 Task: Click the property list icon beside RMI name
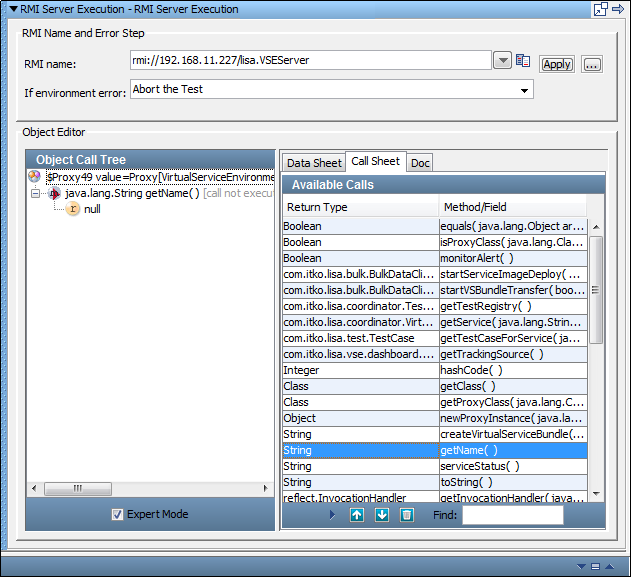click(x=523, y=61)
